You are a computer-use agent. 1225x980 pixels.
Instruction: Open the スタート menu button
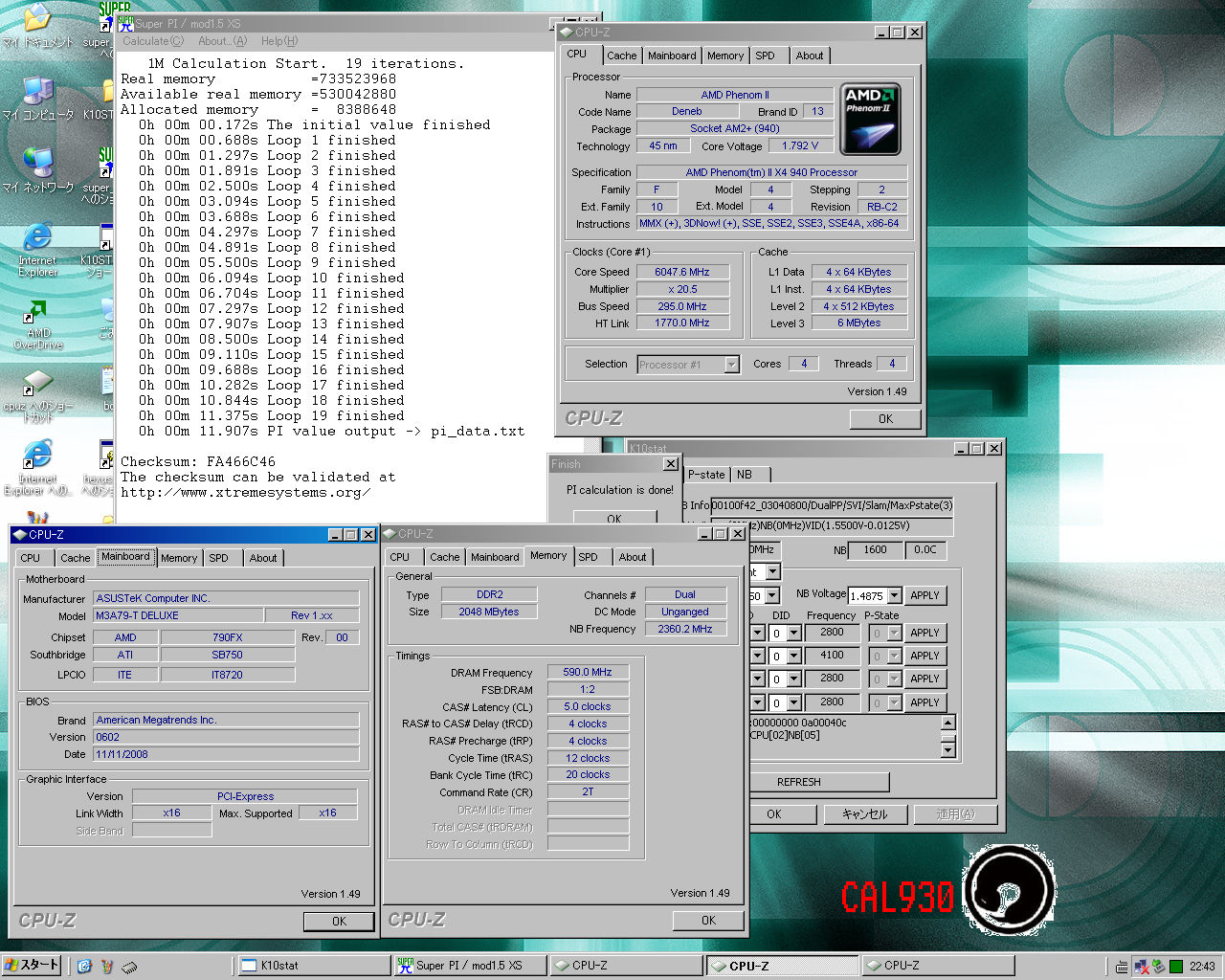[32, 966]
